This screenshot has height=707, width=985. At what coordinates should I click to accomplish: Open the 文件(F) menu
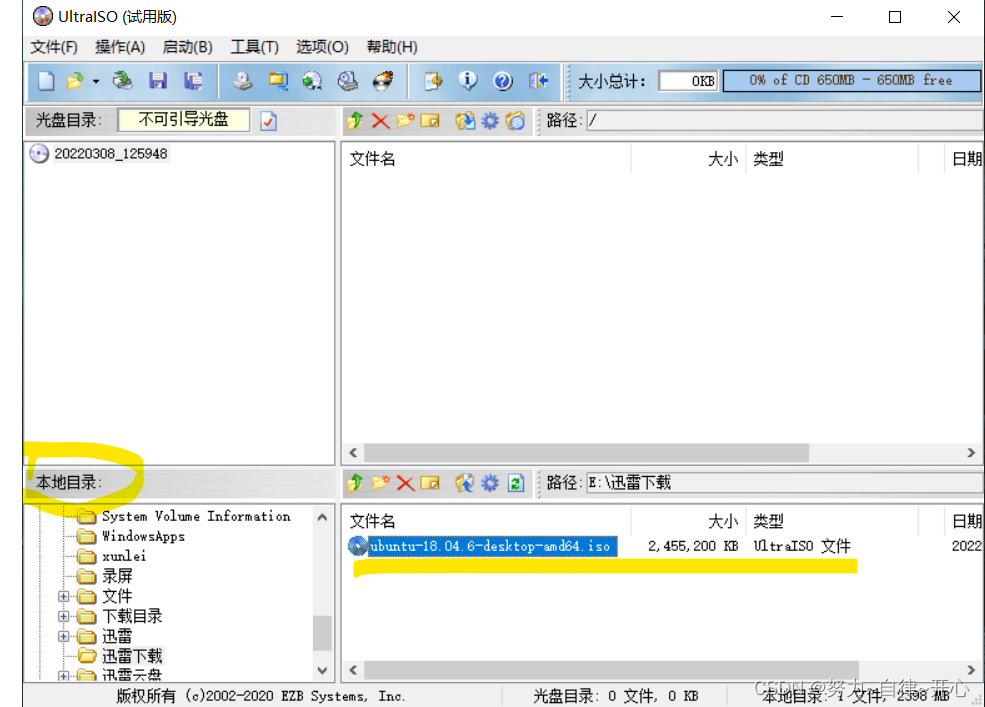coord(54,47)
